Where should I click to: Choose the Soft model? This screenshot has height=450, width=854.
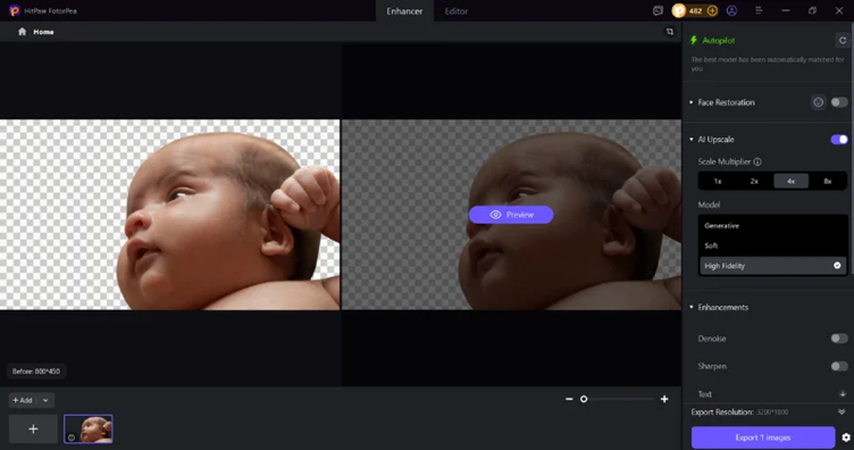[x=772, y=246]
